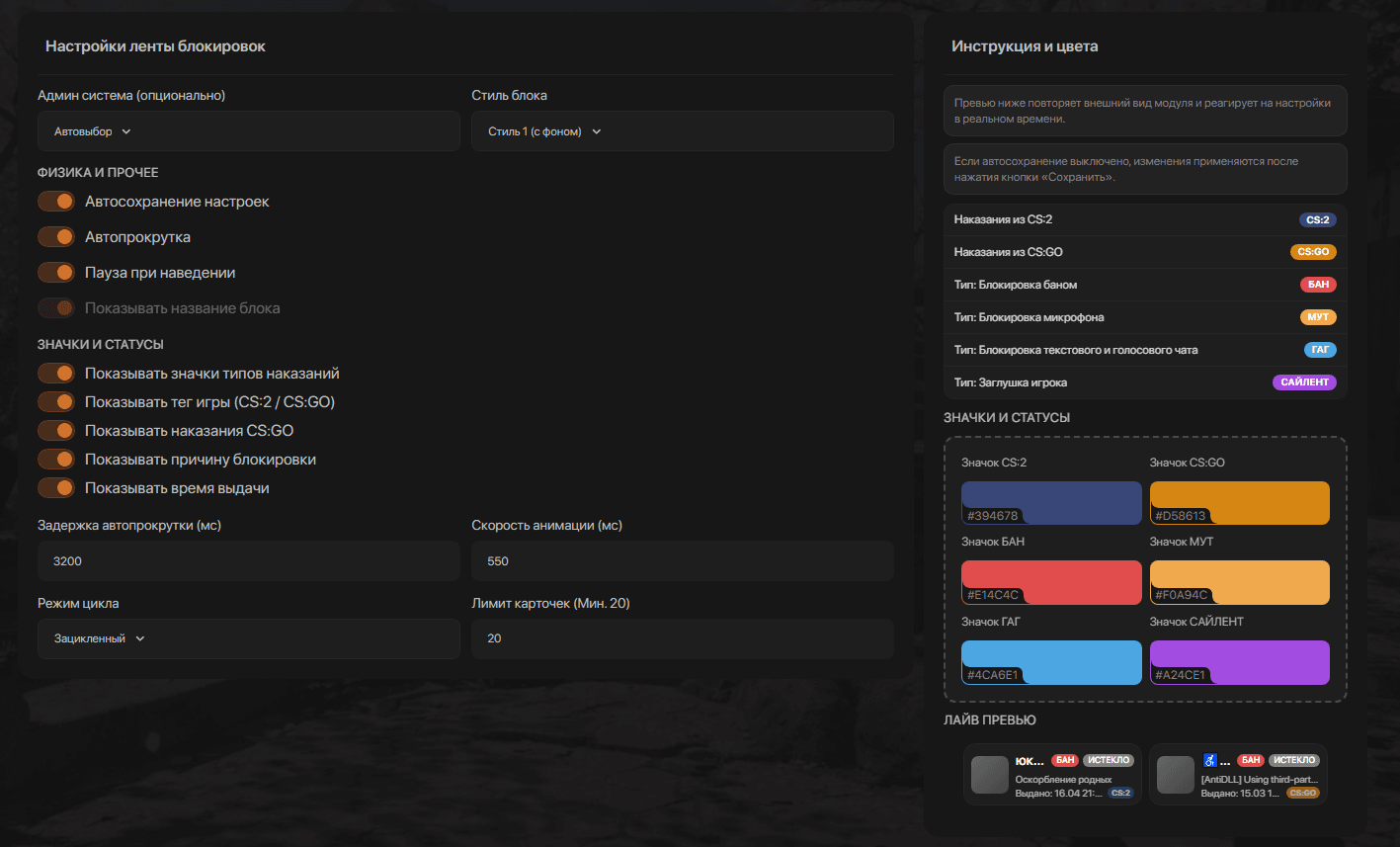Toggle Показывать тег игры (CS:2 / CS:GO)
Screen dimensions: 1400x847
click(56, 402)
